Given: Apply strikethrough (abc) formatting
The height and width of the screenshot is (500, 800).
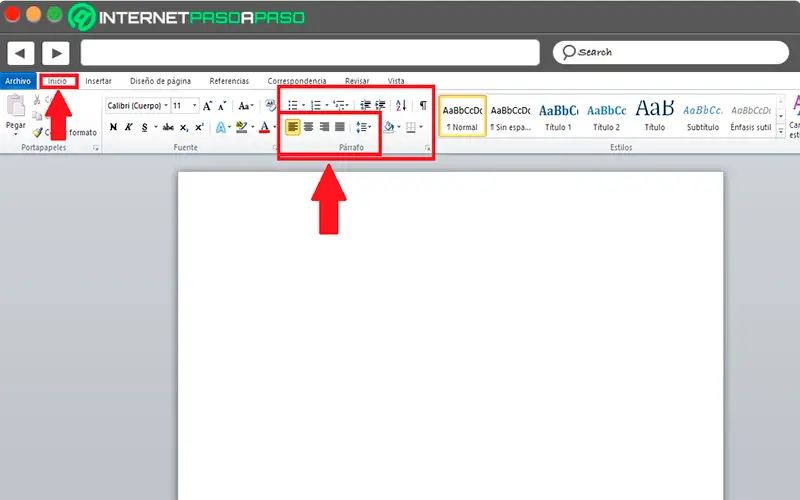Looking at the screenshot, I should click(x=168, y=127).
